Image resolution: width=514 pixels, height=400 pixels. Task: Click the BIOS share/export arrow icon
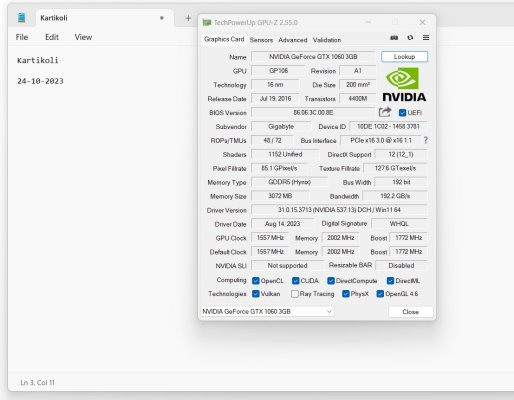tap(385, 112)
